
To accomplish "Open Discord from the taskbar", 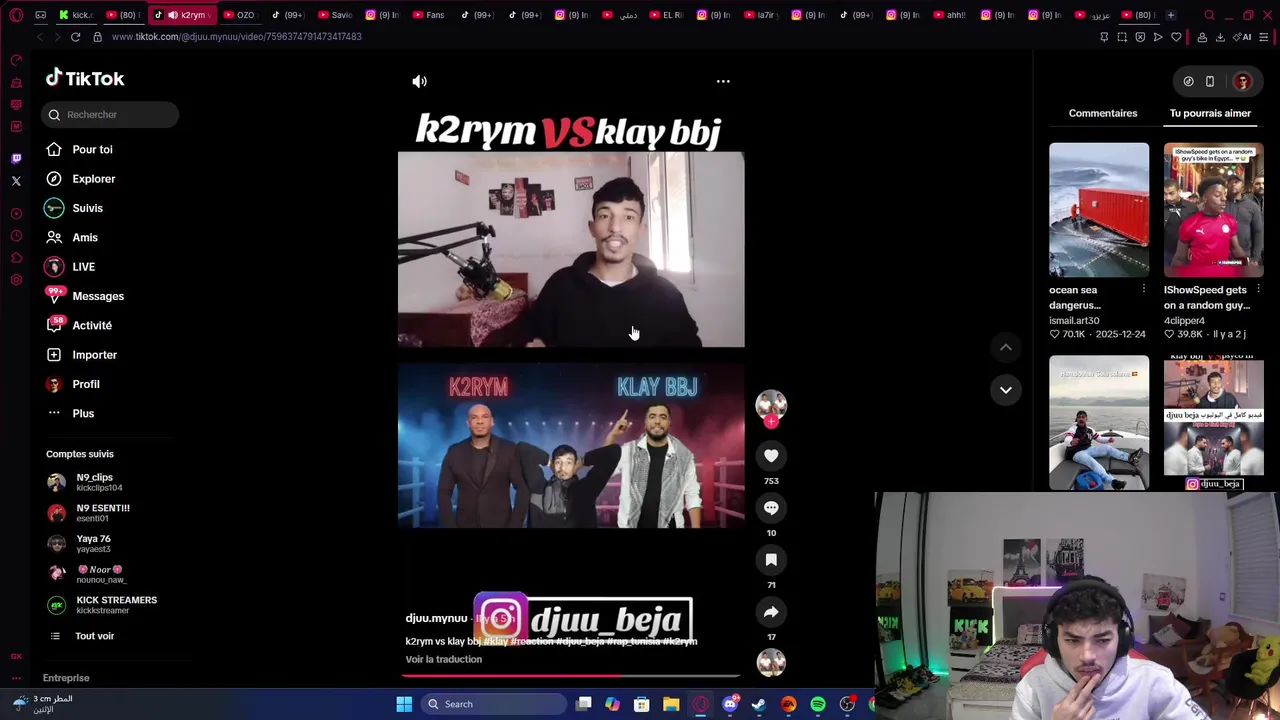I will click(x=730, y=704).
